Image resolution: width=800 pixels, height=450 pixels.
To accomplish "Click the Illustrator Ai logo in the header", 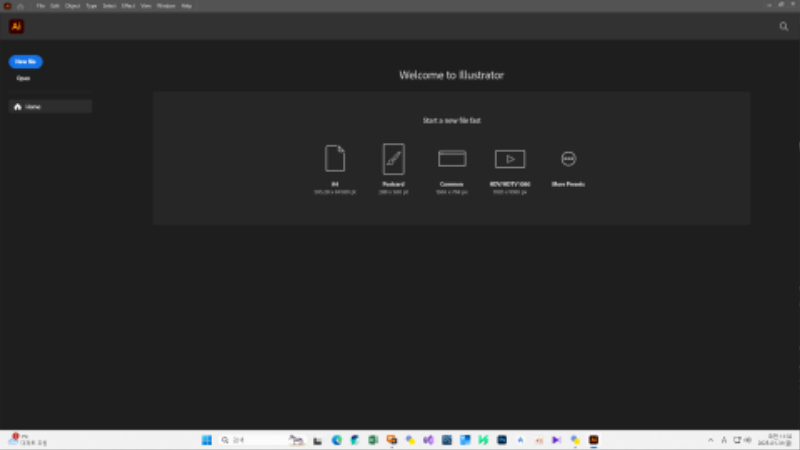I will point(16,27).
